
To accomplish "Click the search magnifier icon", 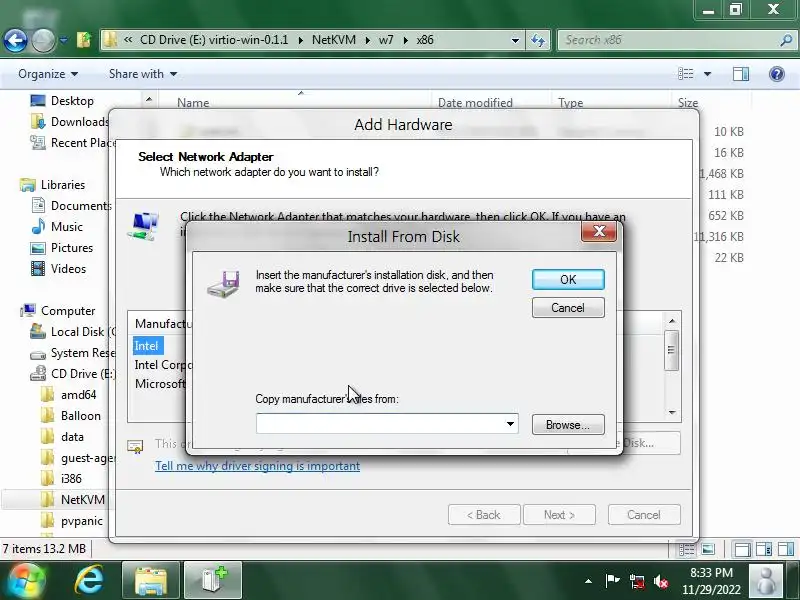I will pyautogui.click(x=786, y=40).
